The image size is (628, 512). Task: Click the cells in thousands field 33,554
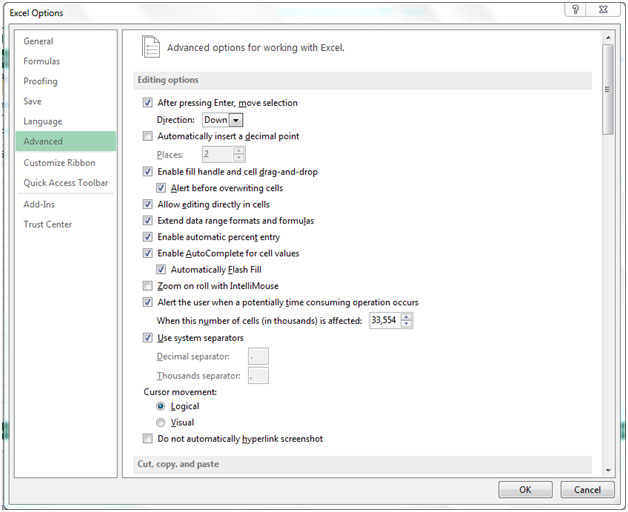tap(384, 320)
